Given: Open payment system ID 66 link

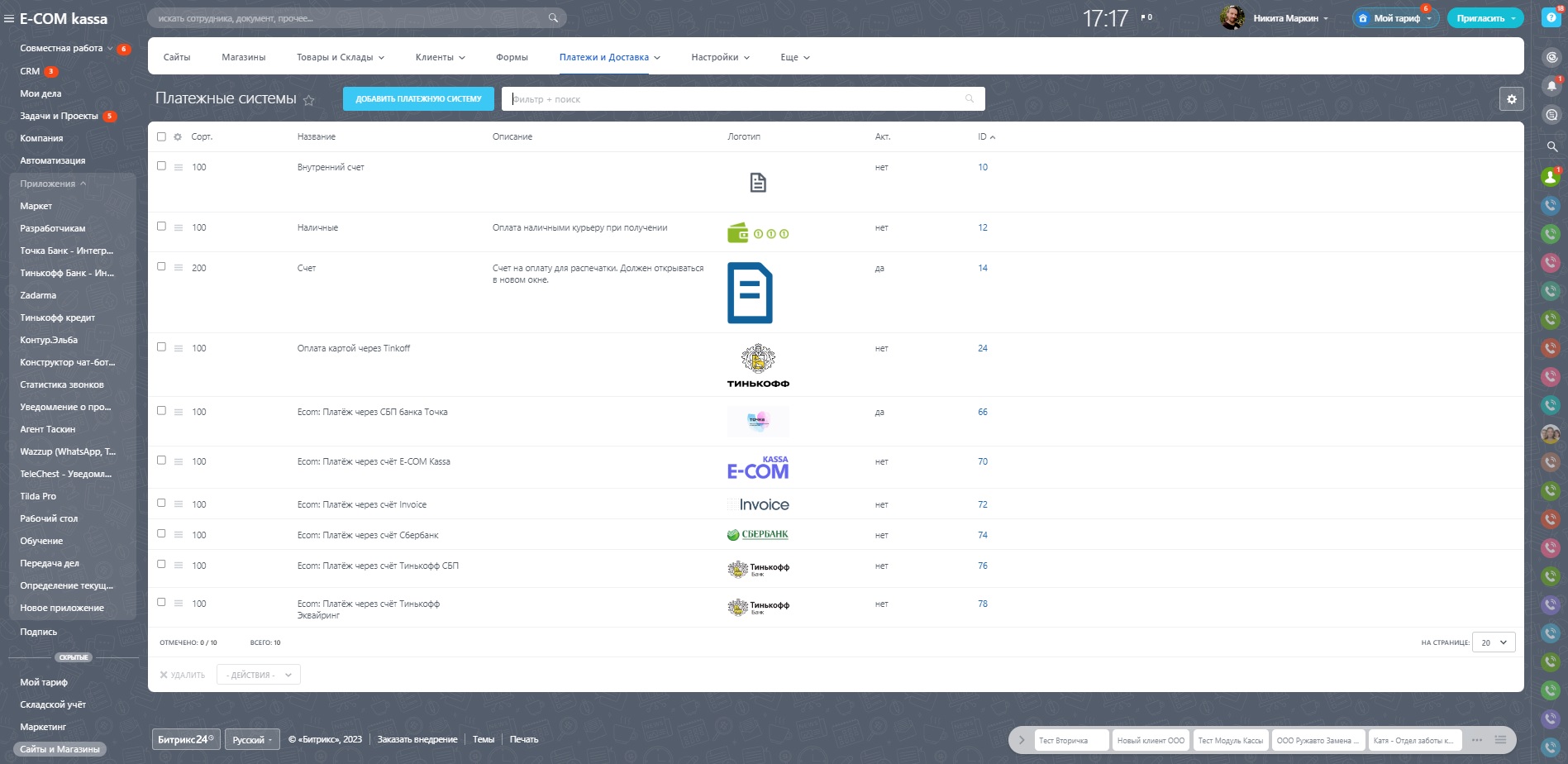Looking at the screenshot, I should 983,412.
